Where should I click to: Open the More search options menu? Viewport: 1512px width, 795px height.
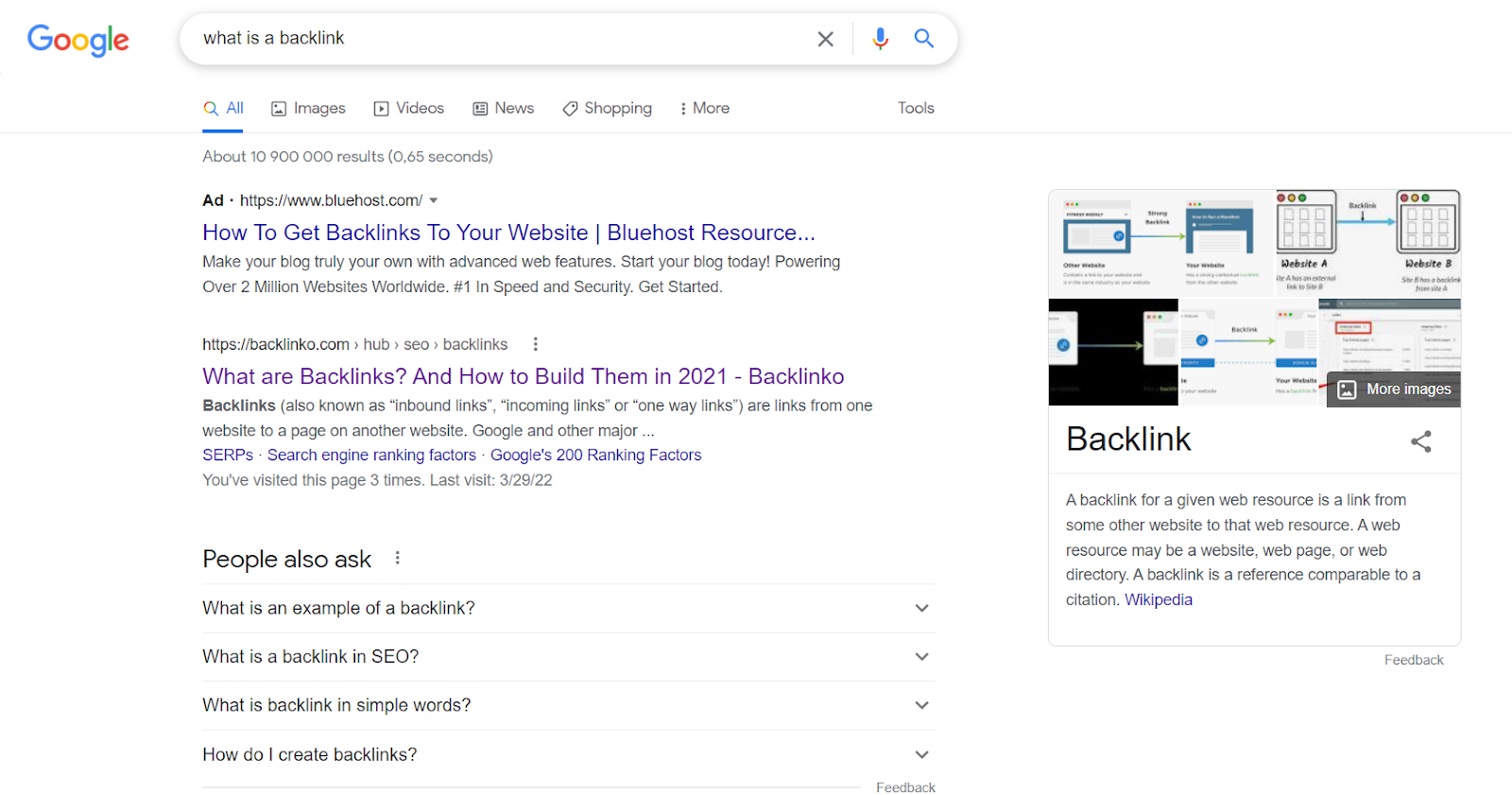click(x=704, y=109)
